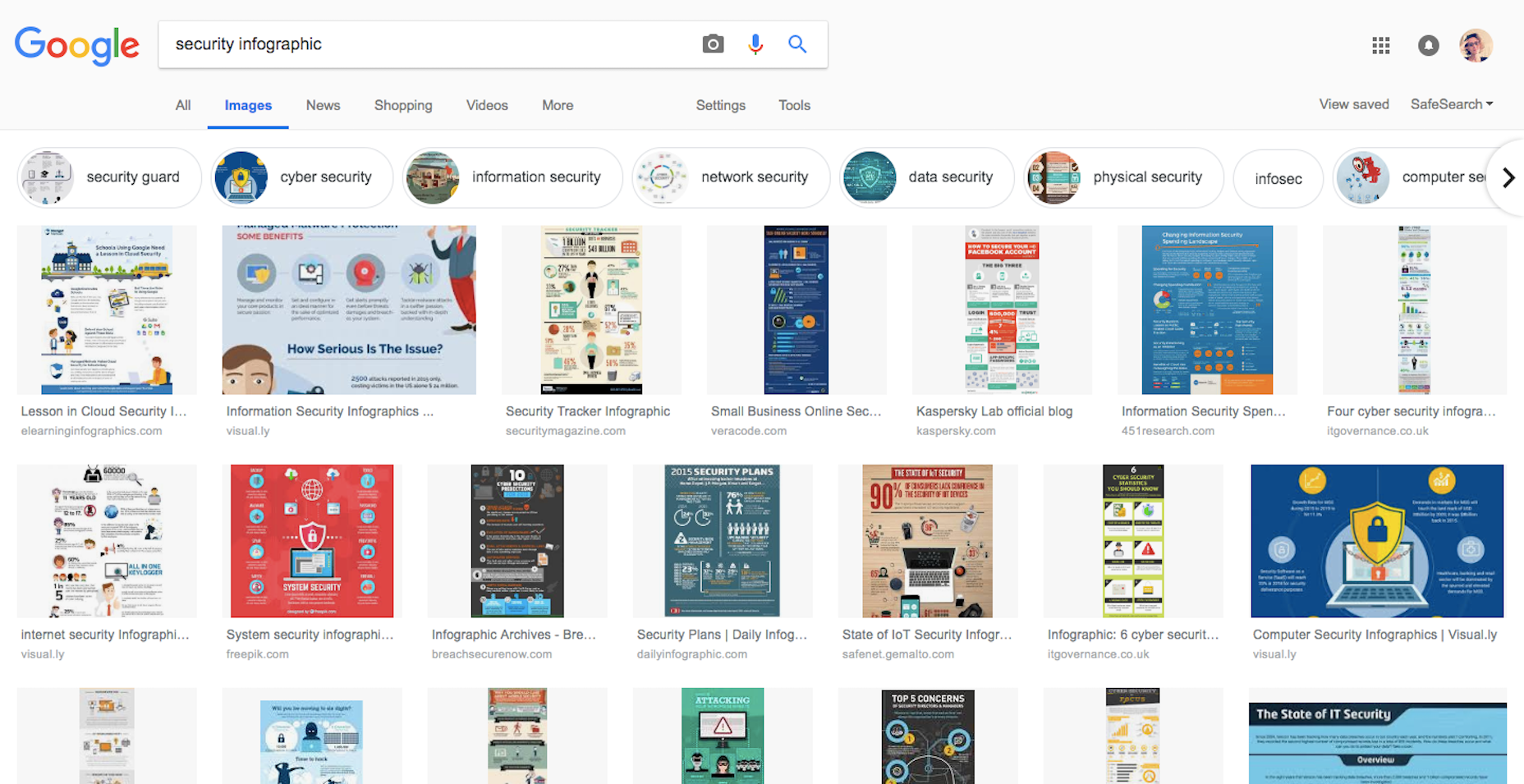Viewport: 1524px width, 784px height.
Task: Visit 451research.com source link
Action: (1168, 431)
